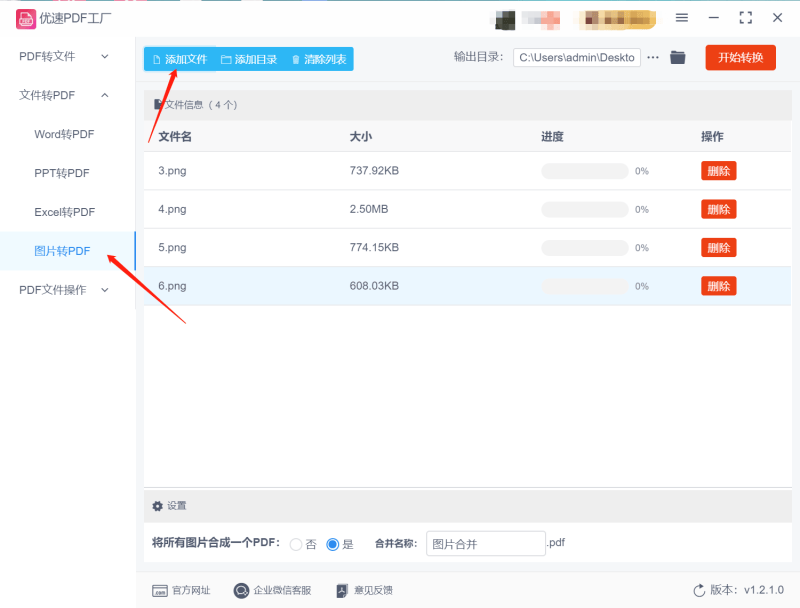Delete 6.png using its 删除 button
800x608 pixels.
[718, 285]
